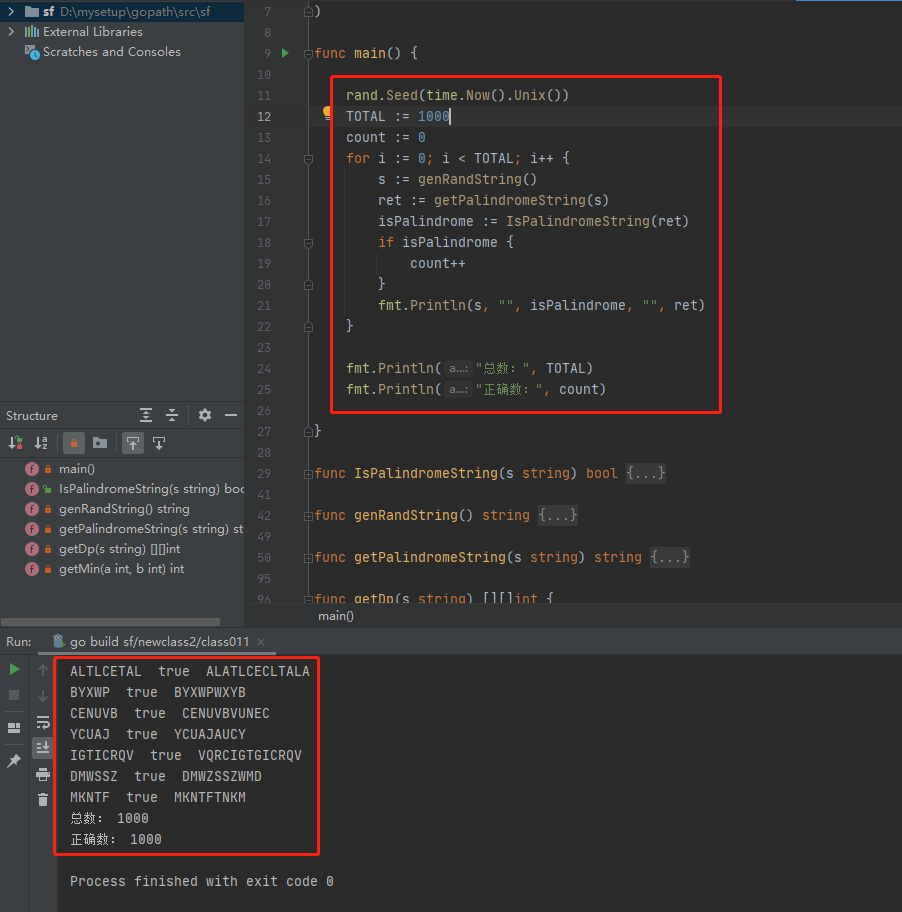The height and width of the screenshot is (912, 902).
Task: Click main() breadcrumb below editor
Action: point(336,616)
